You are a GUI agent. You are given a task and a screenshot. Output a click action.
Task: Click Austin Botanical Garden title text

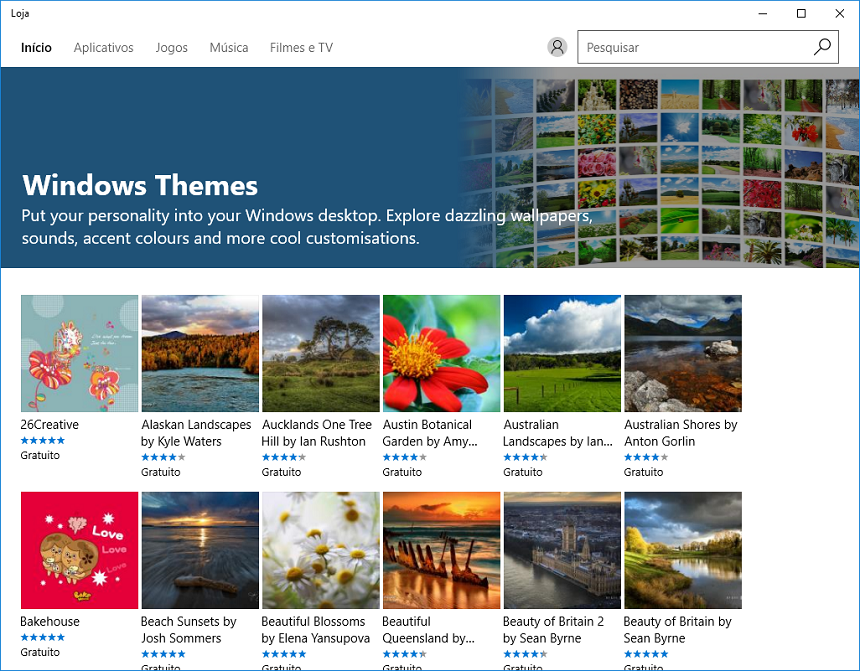(430, 433)
